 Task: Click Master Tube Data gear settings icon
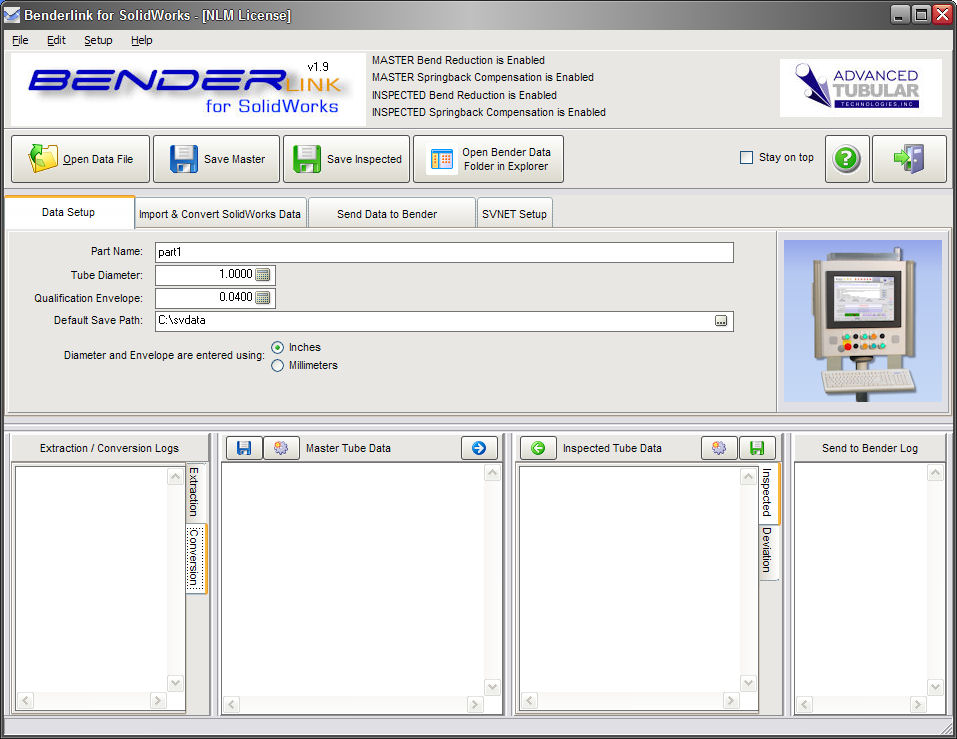281,448
